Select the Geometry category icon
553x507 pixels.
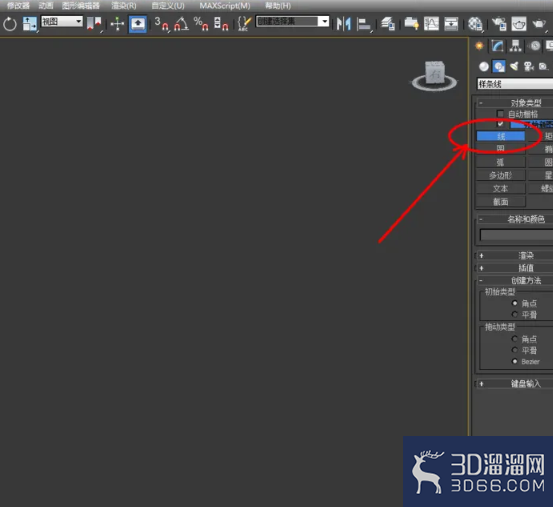tap(484, 66)
